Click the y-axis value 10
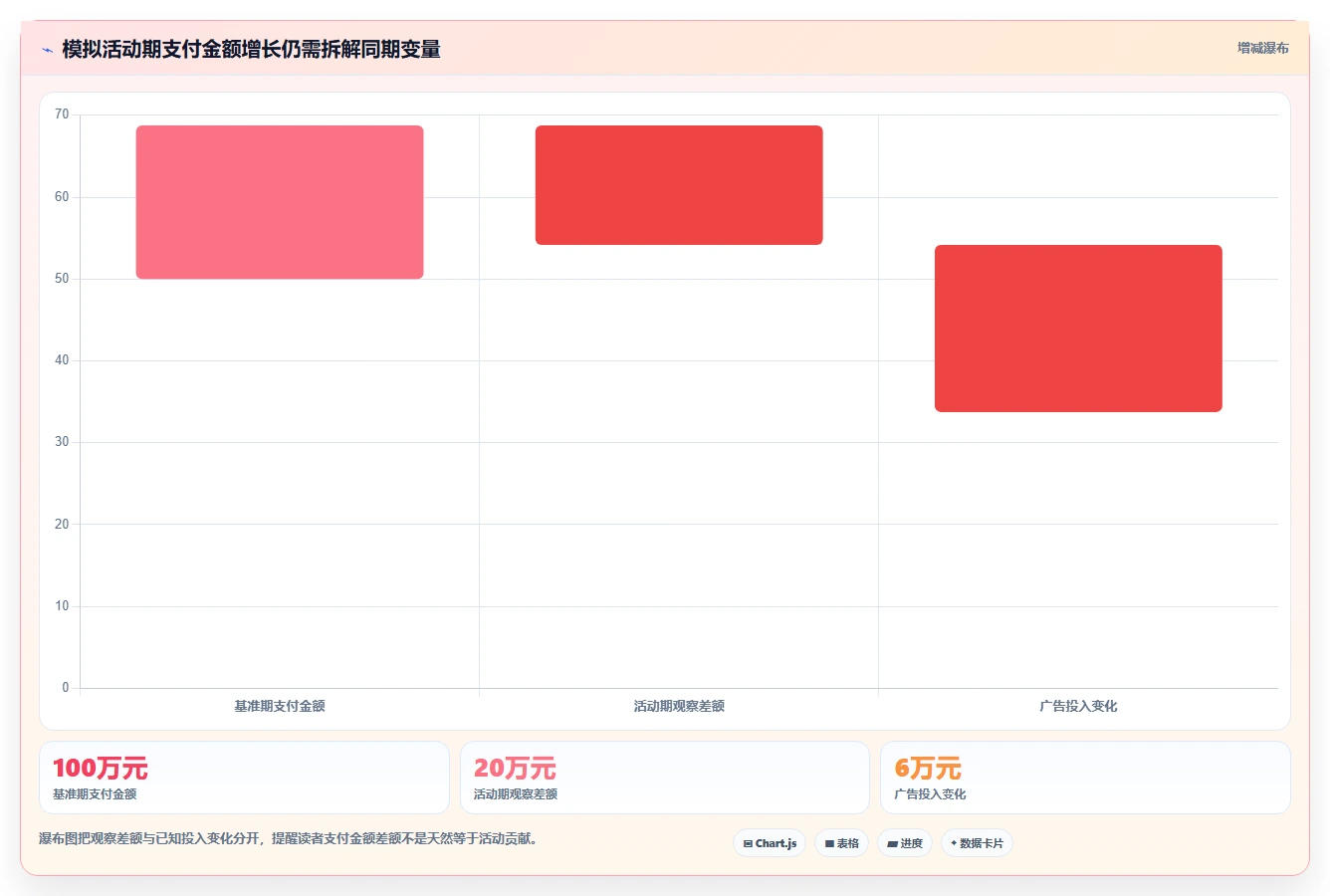 point(62,606)
